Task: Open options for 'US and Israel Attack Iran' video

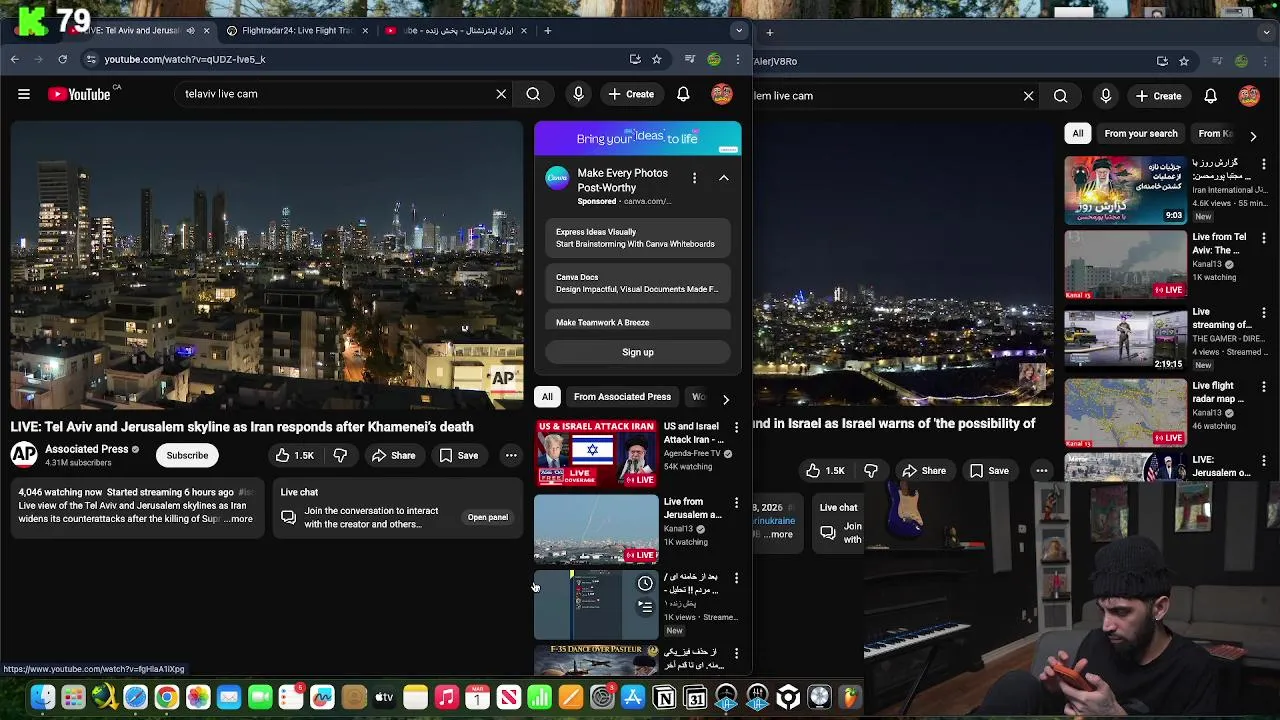Action: (737, 427)
